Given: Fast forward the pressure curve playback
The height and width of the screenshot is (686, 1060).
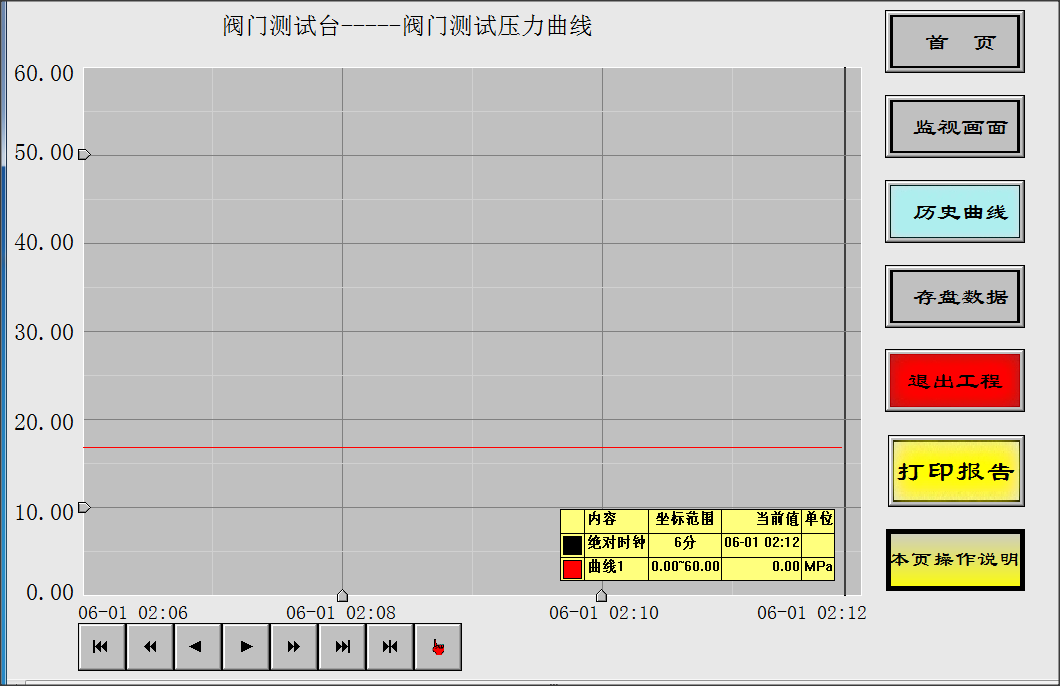Looking at the screenshot, I should click(293, 646).
